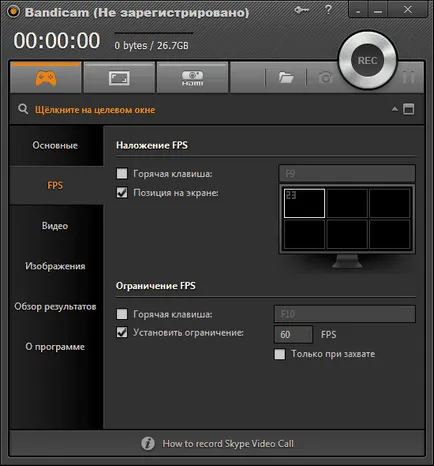Open the How to record Skype Video Call link
434x466 pixels.
pos(228,444)
